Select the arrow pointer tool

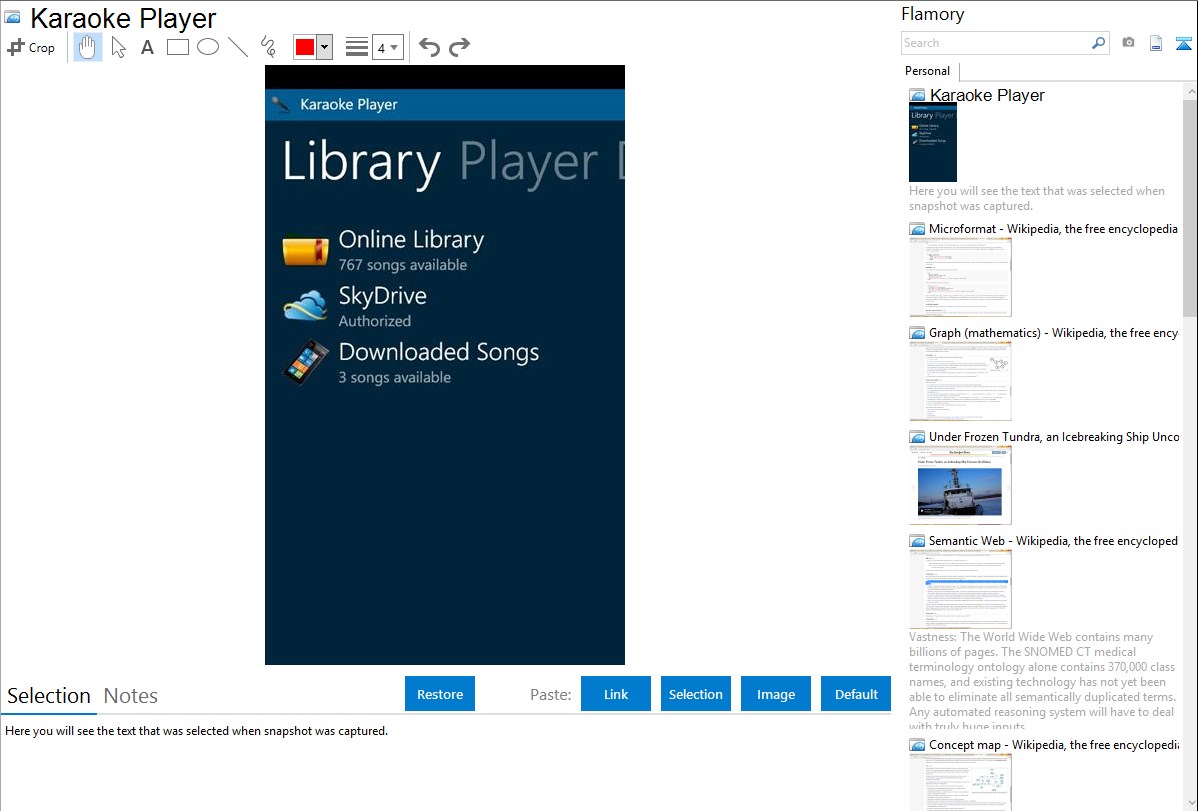(x=119, y=47)
